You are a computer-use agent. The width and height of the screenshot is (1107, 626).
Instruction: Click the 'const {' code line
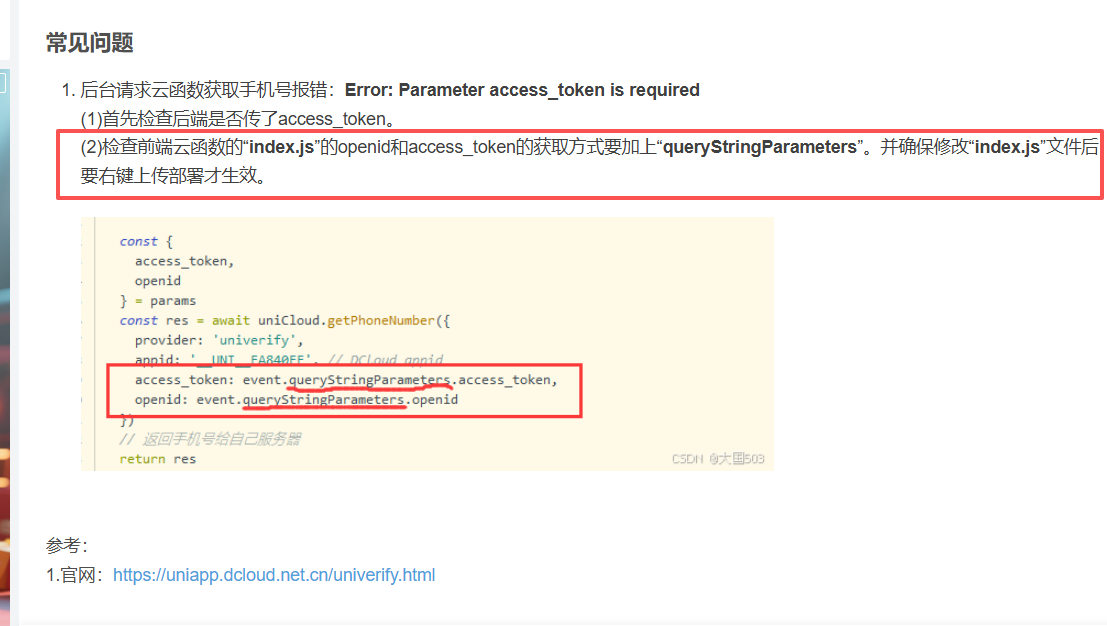(146, 241)
